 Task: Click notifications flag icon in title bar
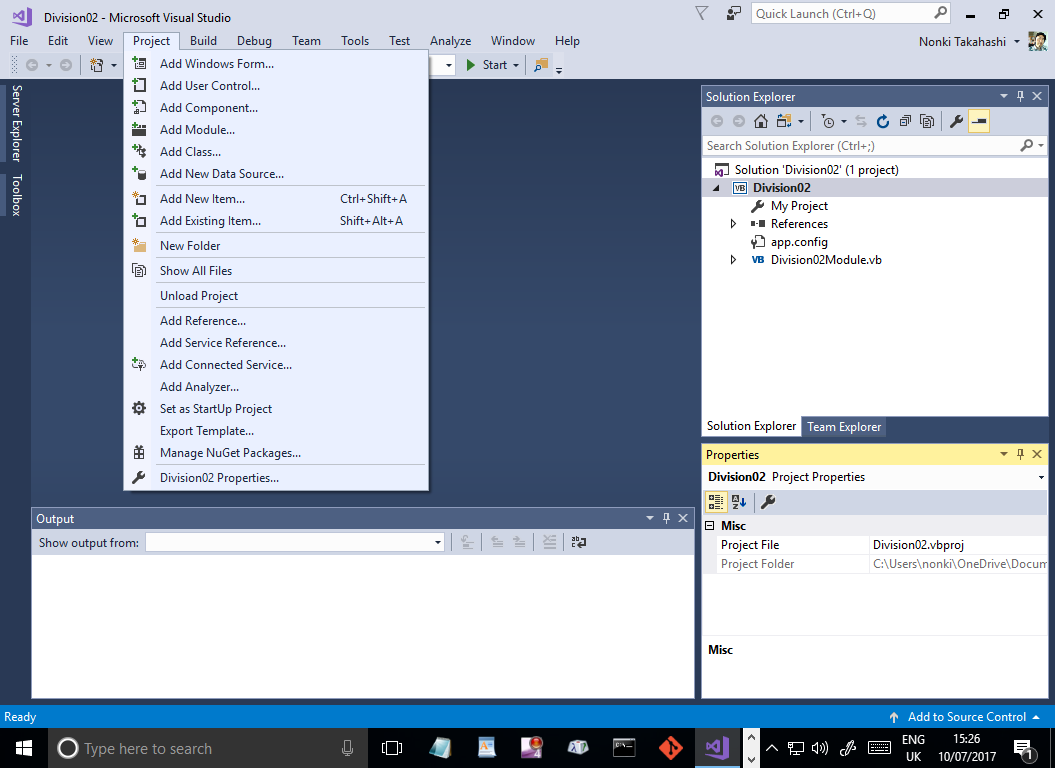(701, 13)
